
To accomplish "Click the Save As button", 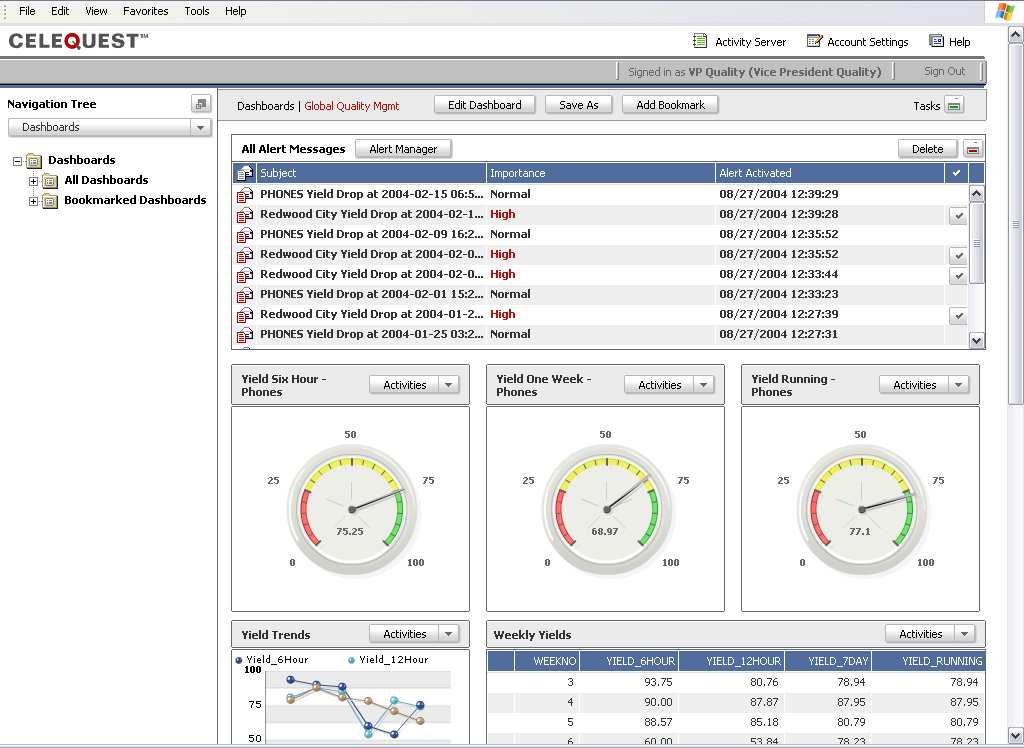I will [x=579, y=105].
